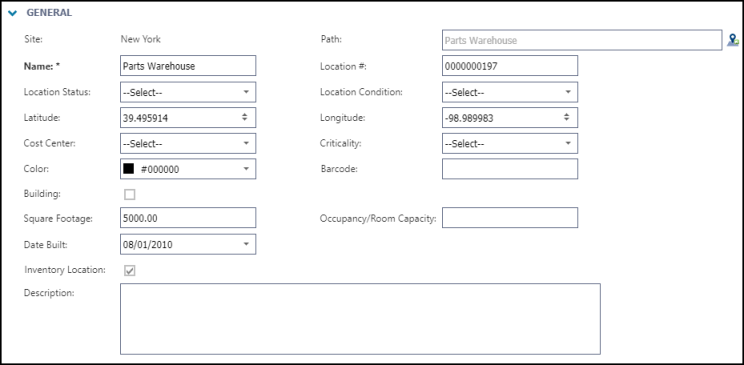Screen dimensions: 744x365
Task: Click the Barcode input field
Action: tap(510, 168)
